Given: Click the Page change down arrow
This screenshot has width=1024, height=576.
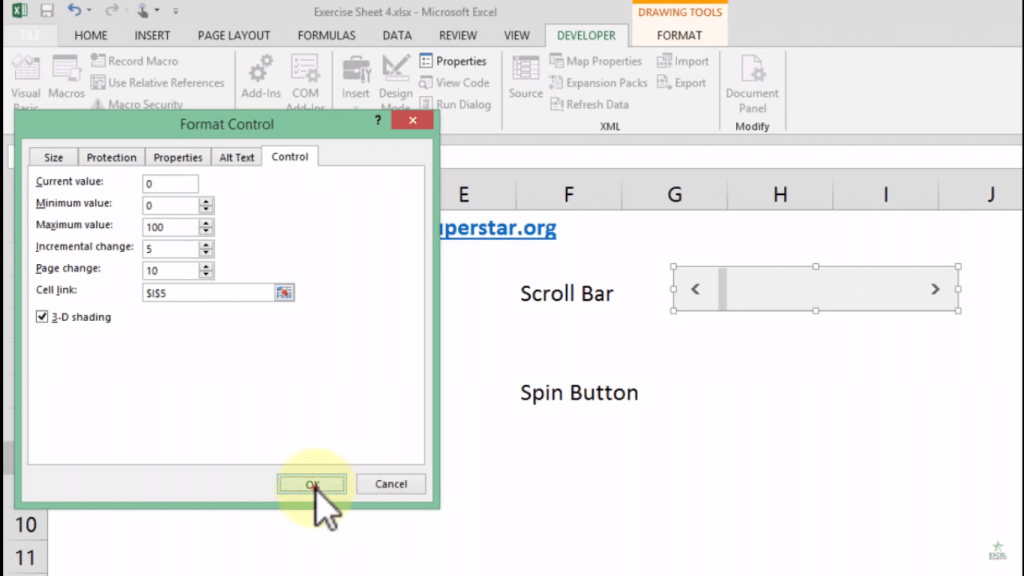Looking at the screenshot, I should [206, 274].
